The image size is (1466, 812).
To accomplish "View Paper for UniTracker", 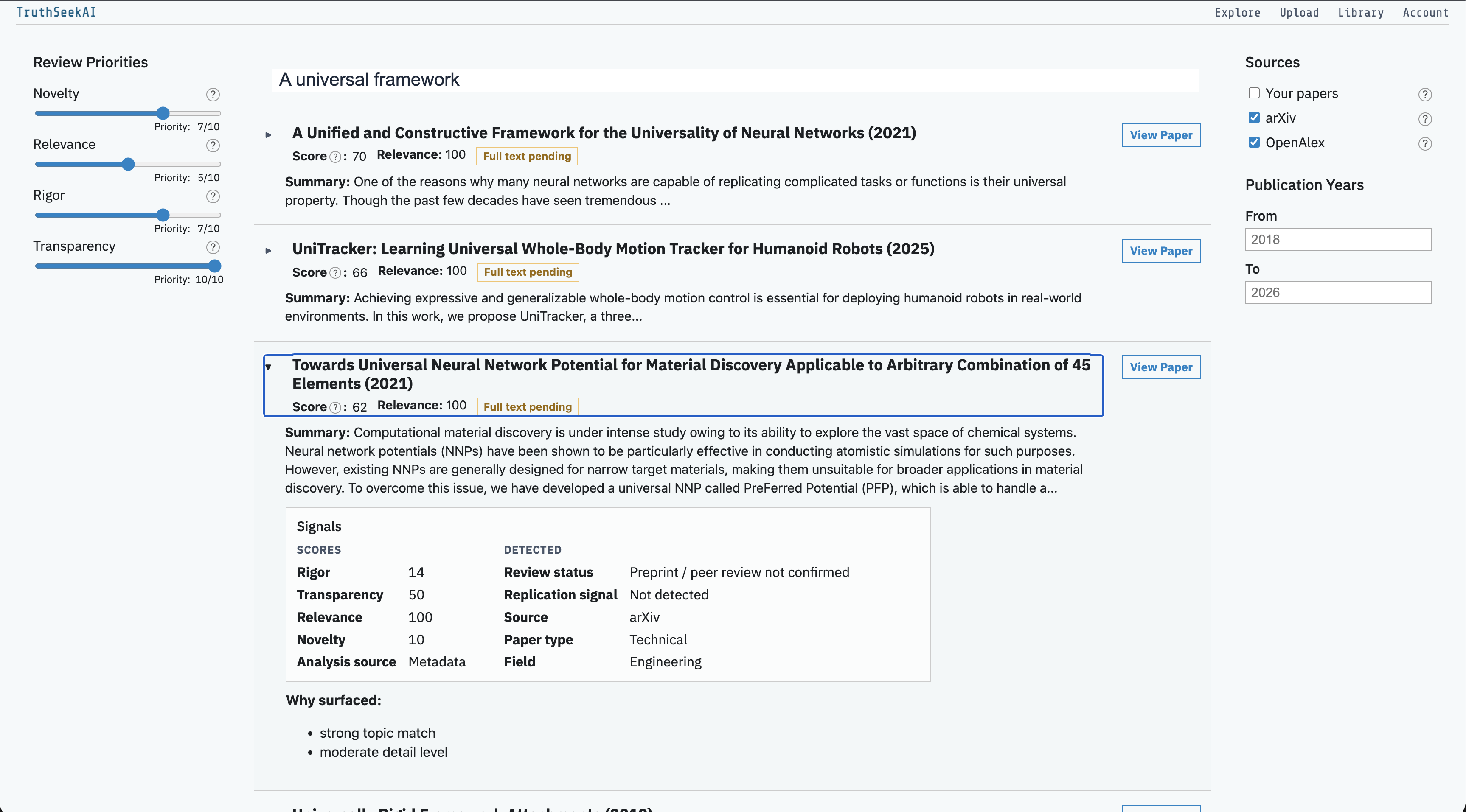I will 1161,251.
